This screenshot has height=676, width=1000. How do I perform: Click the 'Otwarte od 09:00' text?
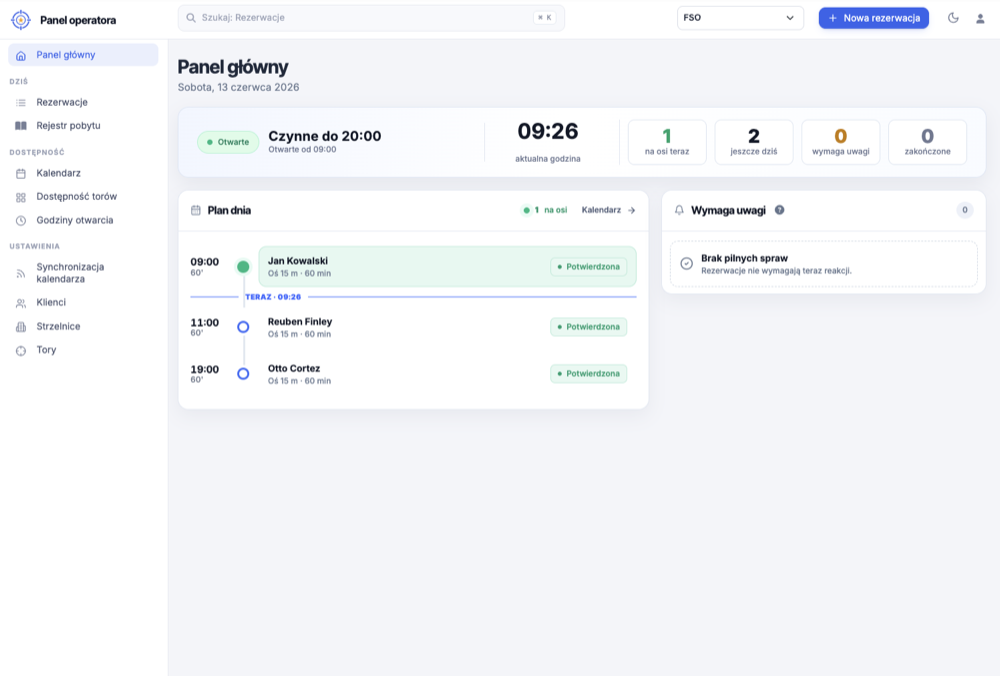(302, 149)
